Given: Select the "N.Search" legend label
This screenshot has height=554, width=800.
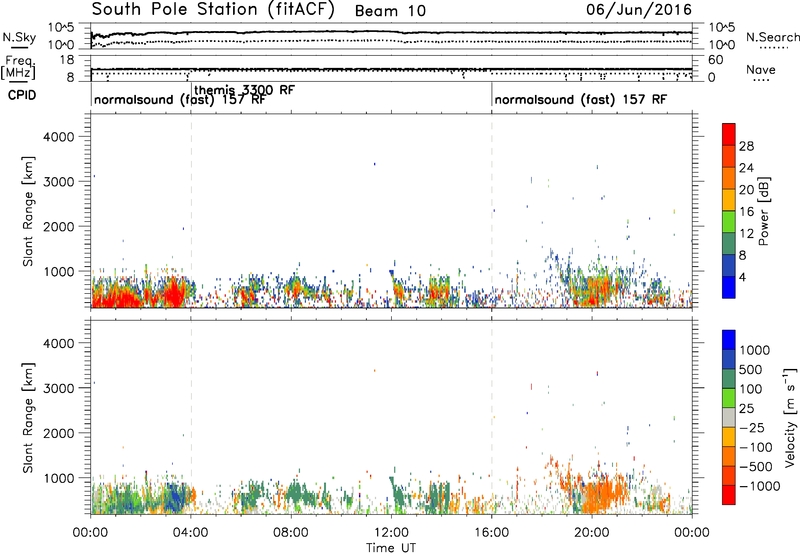Looking at the screenshot, I should click(772, 37).
